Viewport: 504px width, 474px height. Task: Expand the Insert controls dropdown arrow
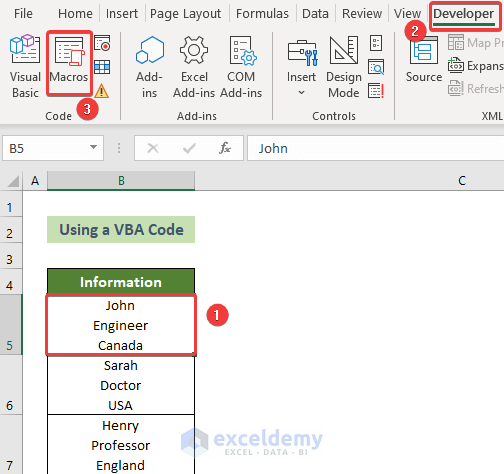pyautogui.click(x=301, y=92)
